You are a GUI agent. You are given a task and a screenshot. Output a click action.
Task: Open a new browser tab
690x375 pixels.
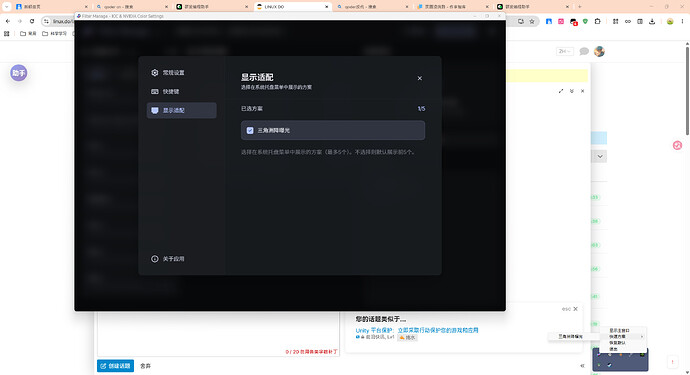click(x=580, y=7)
